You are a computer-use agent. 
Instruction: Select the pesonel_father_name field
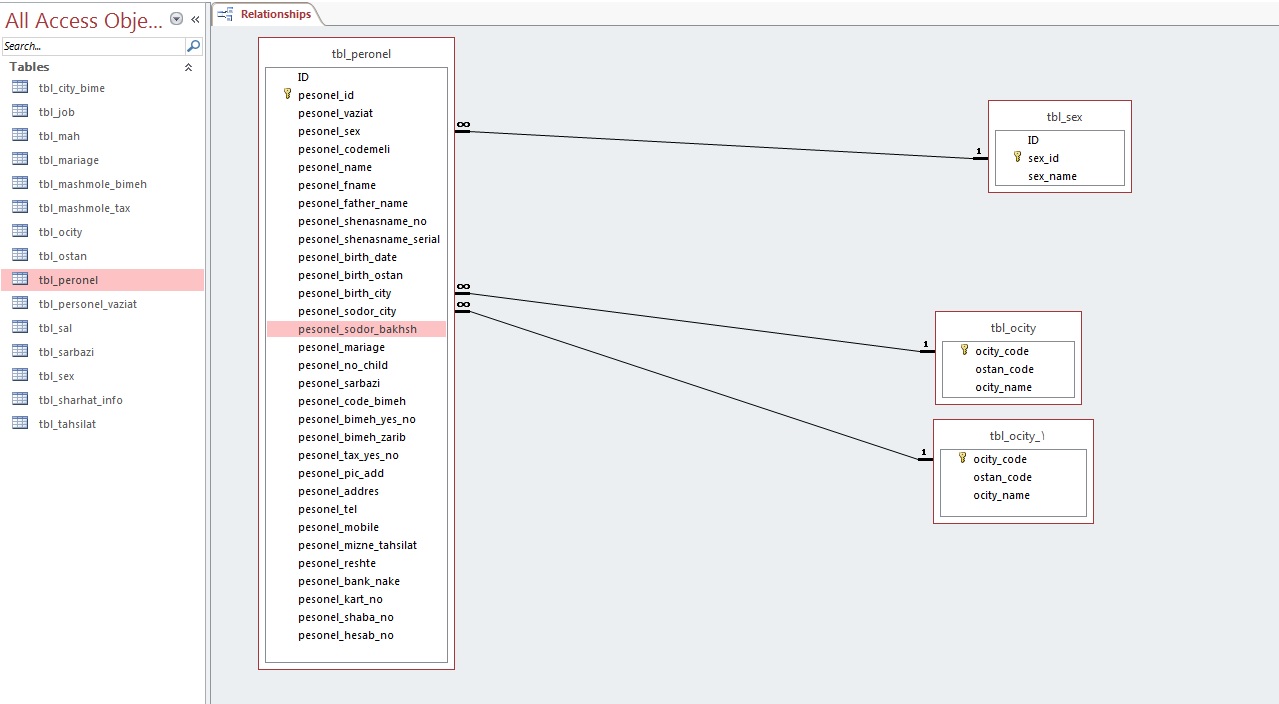[x=356, y=203]
